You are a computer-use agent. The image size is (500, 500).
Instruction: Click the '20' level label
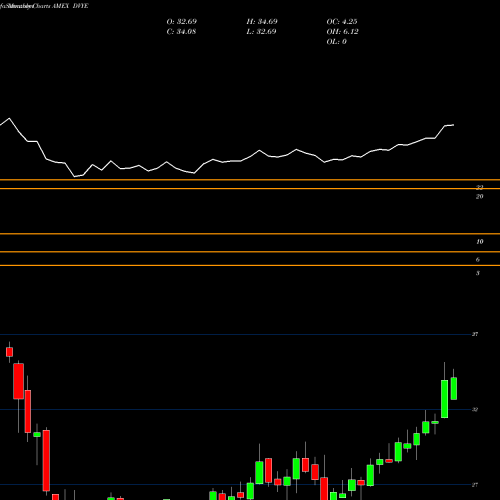479,197
